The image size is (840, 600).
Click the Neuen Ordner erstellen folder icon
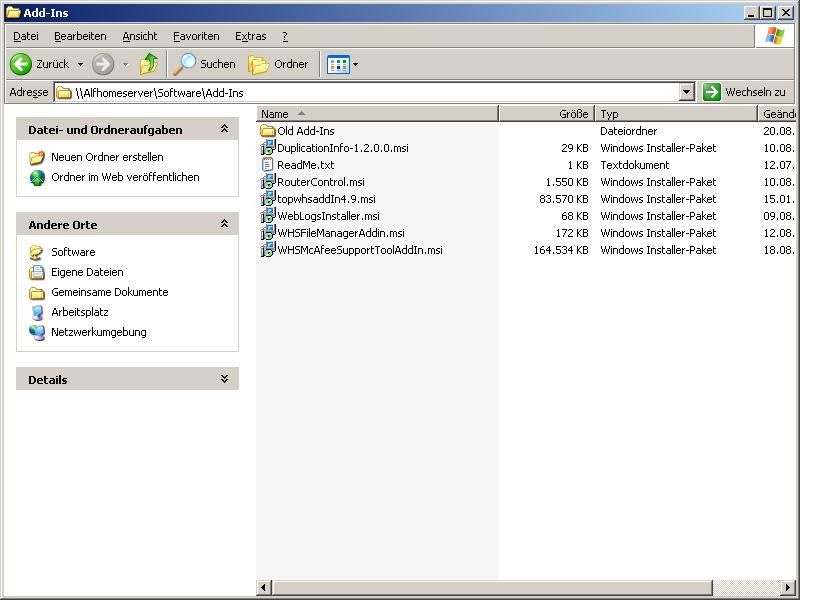pyautogui.click(x=37, y=158)
